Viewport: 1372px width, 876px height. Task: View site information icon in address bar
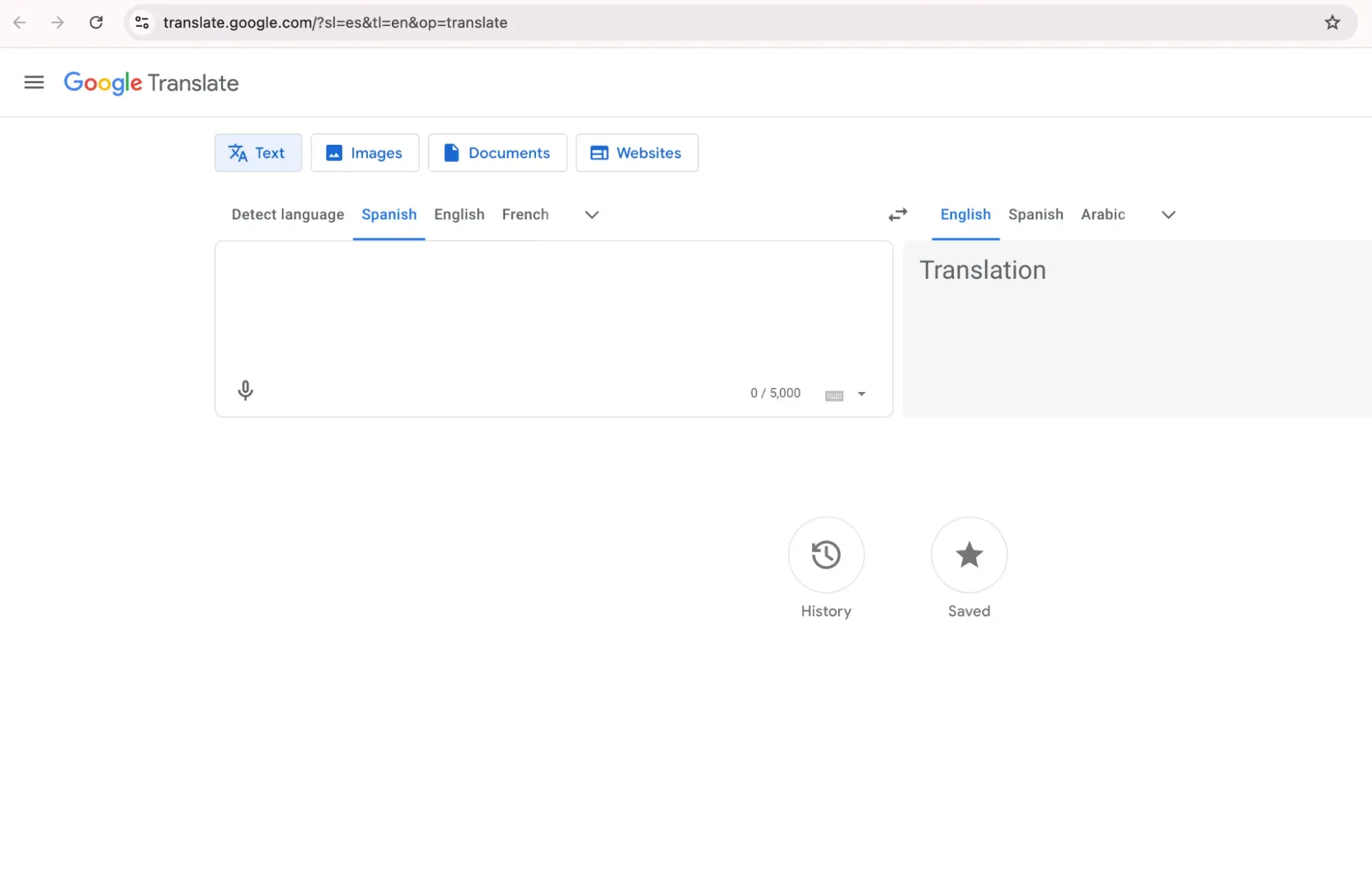click(x=142, y=22)
